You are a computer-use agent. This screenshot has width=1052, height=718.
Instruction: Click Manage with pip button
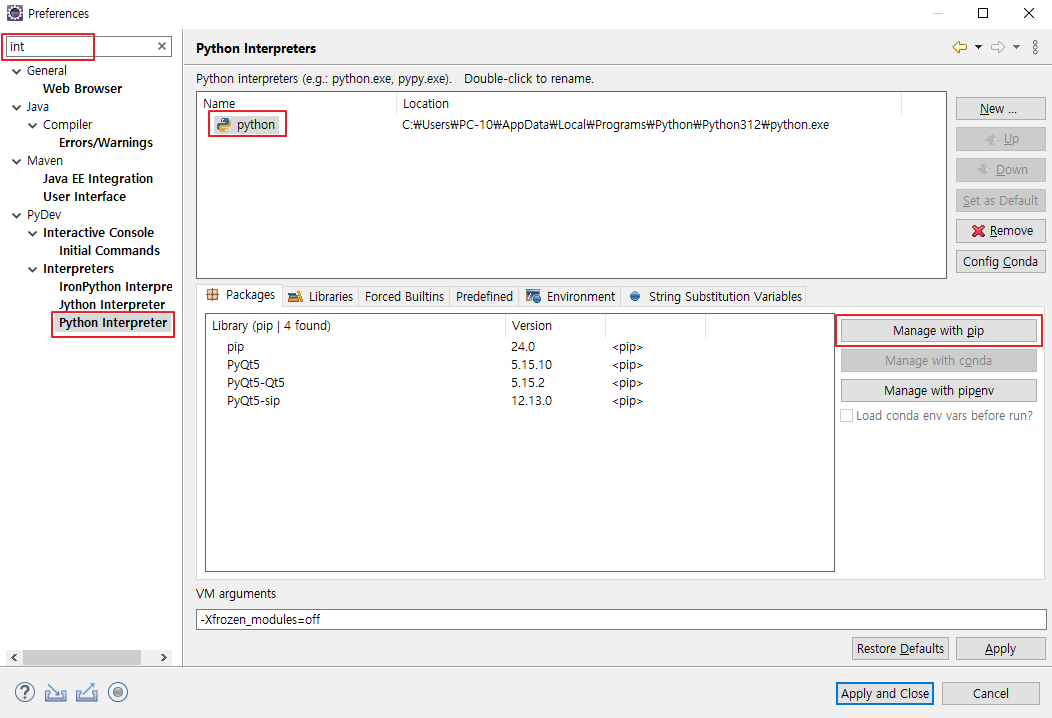(x=939, y=331)
